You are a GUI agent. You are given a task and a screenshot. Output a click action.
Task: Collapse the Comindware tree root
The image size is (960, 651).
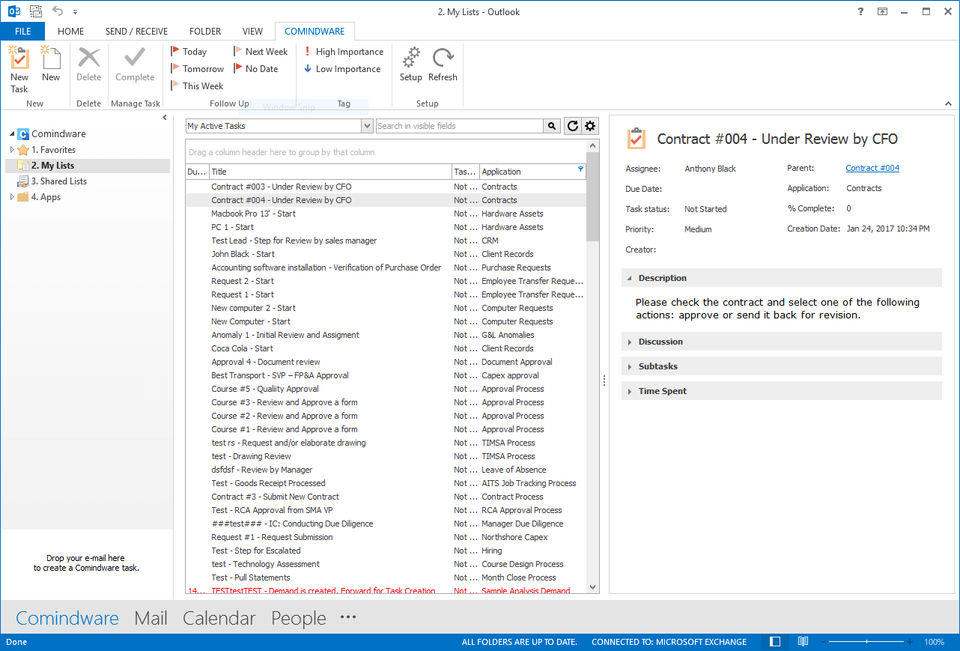(x=12, y=134)
